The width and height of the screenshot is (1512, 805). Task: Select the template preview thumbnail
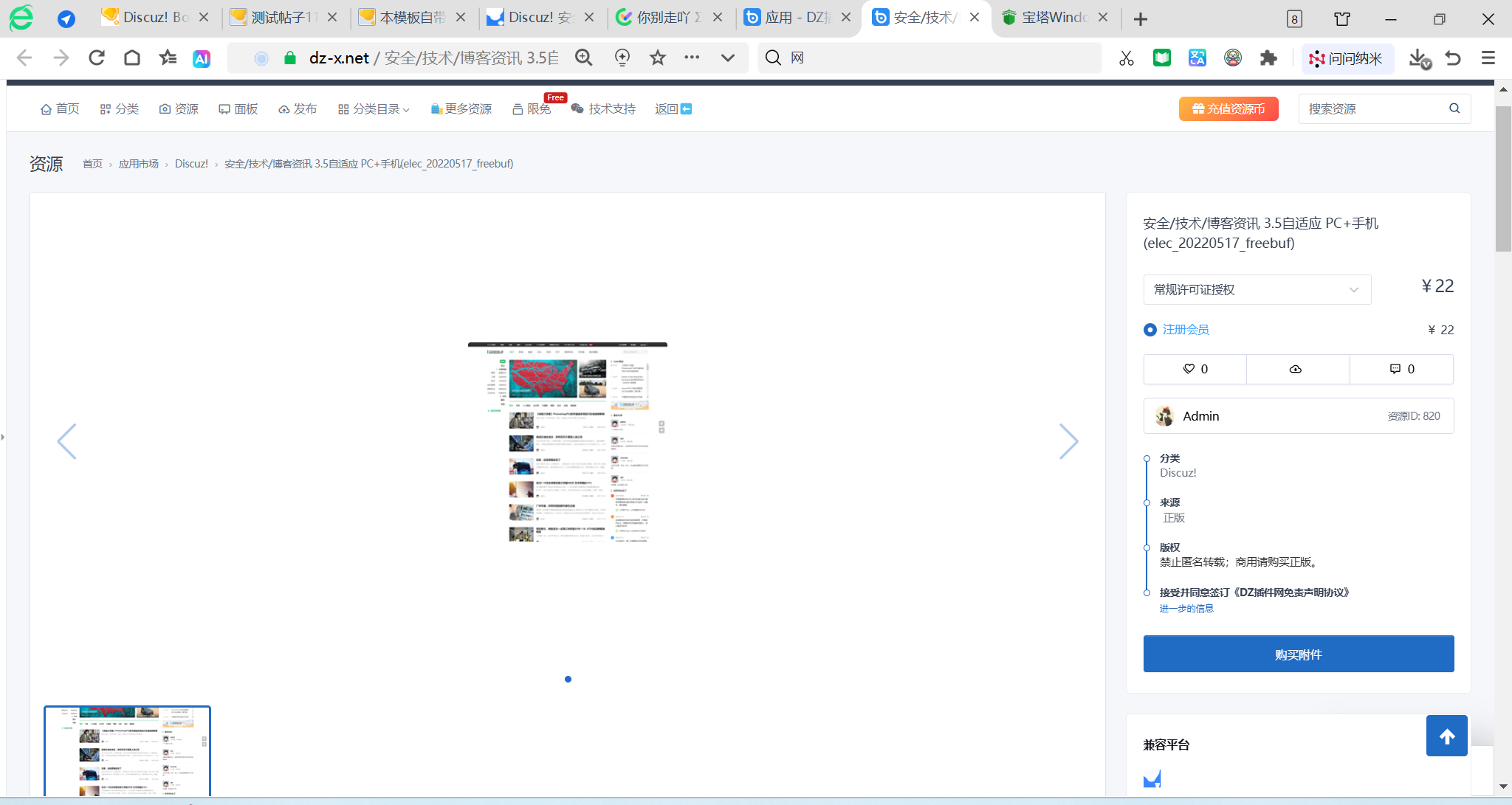pos(127,751)
